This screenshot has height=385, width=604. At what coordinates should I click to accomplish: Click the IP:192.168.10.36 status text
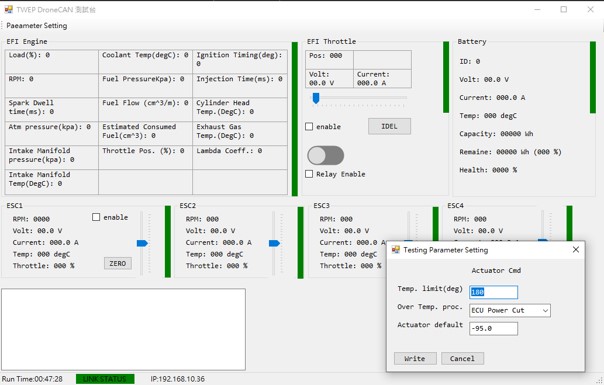[x=178, y=379]
